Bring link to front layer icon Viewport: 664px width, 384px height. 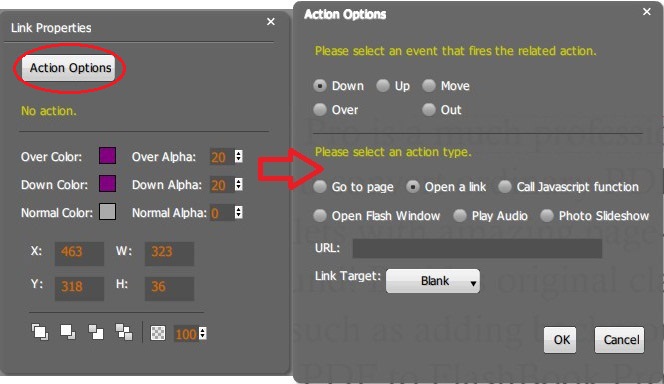[40, 332]
